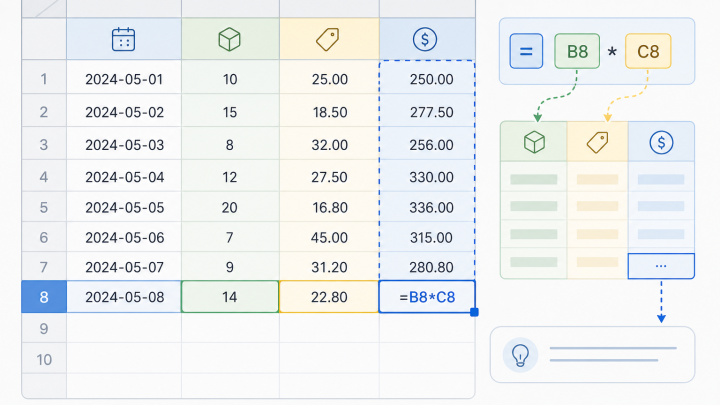Select row header 5
The image size is (720, 405).
click(x=44, y=207)
